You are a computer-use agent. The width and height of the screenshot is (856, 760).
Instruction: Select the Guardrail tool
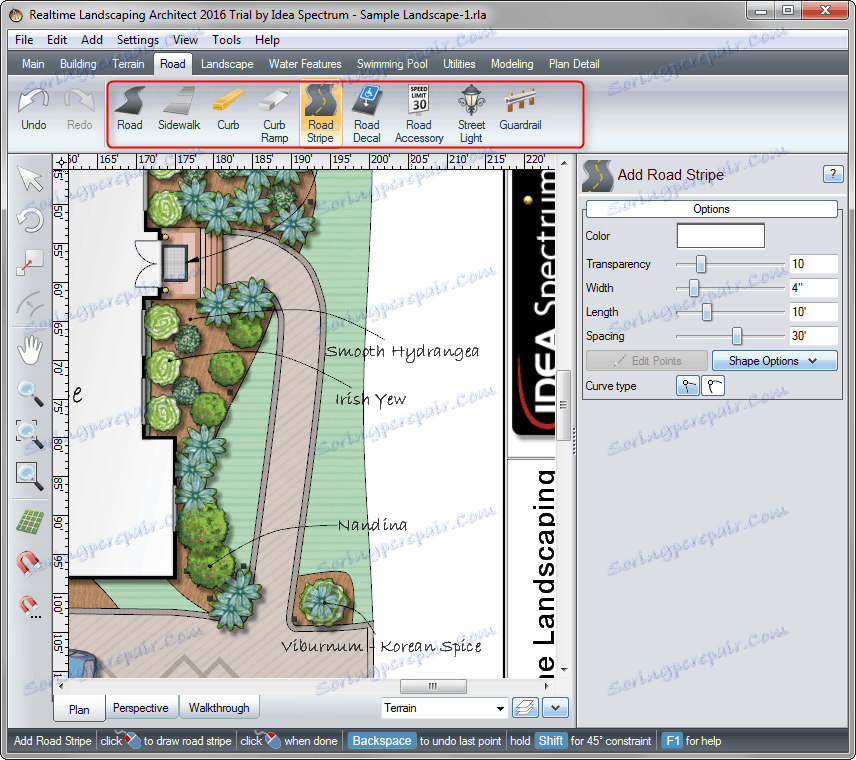(520, 110)
